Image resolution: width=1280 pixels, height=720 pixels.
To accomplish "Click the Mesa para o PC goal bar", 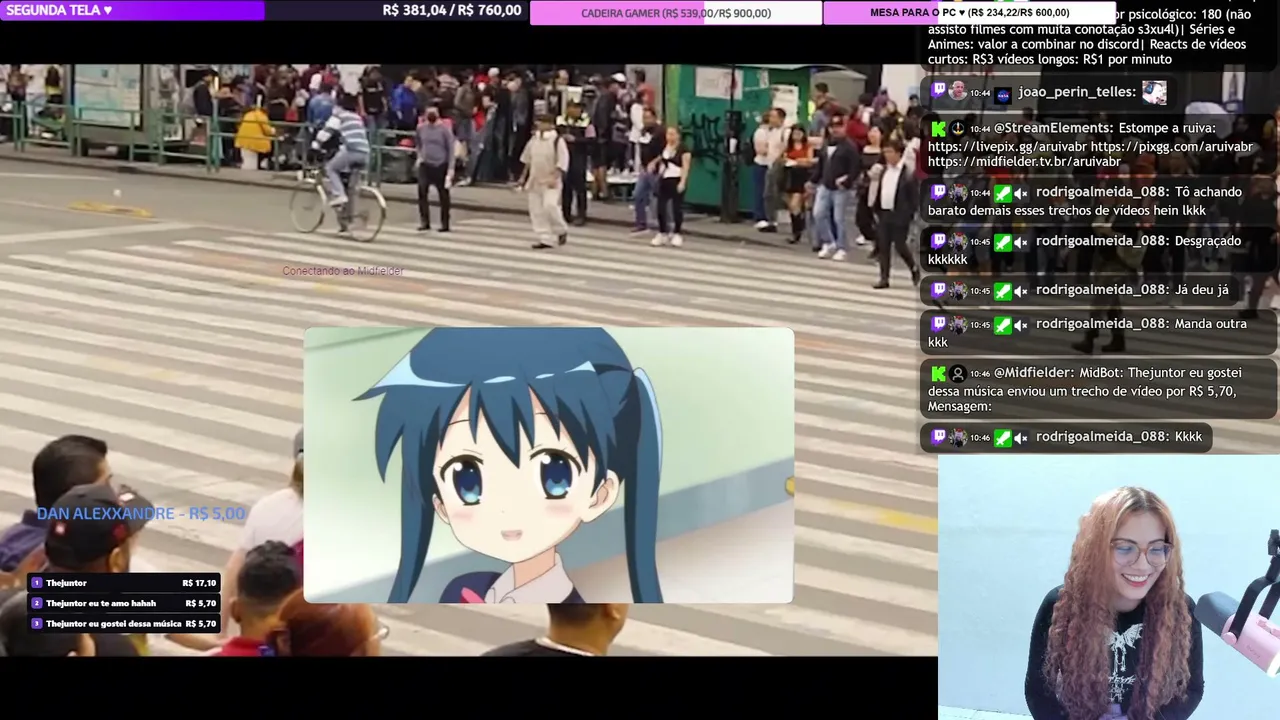I will tap(969, 13).
